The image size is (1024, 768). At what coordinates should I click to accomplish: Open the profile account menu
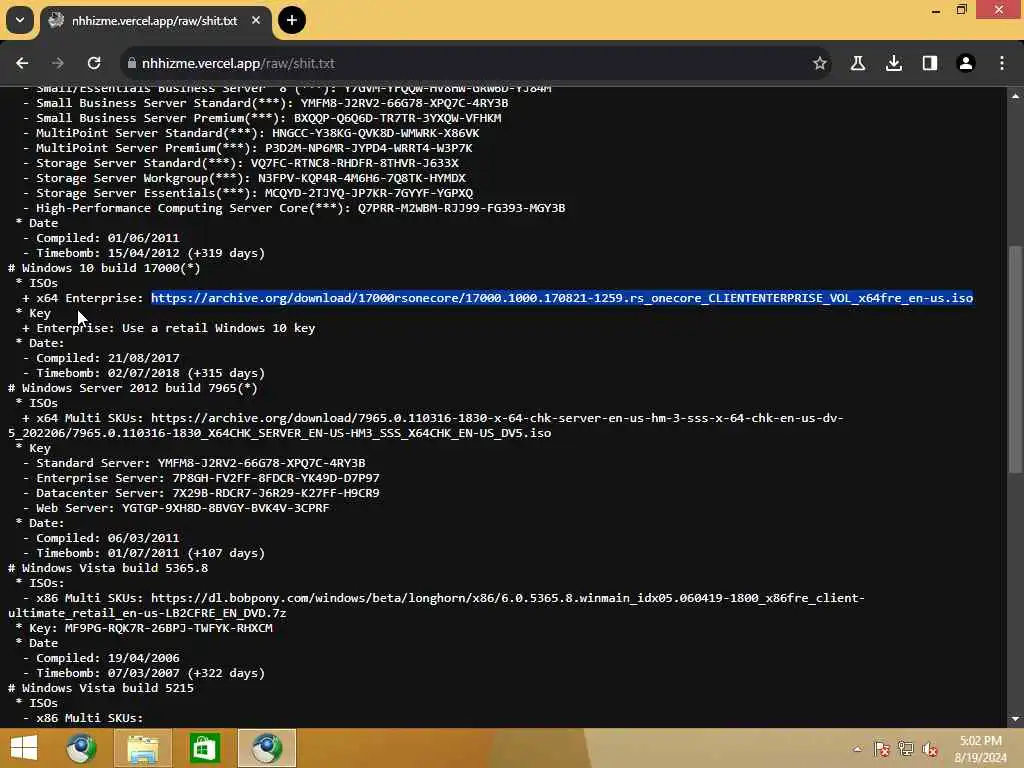point(966,63)
